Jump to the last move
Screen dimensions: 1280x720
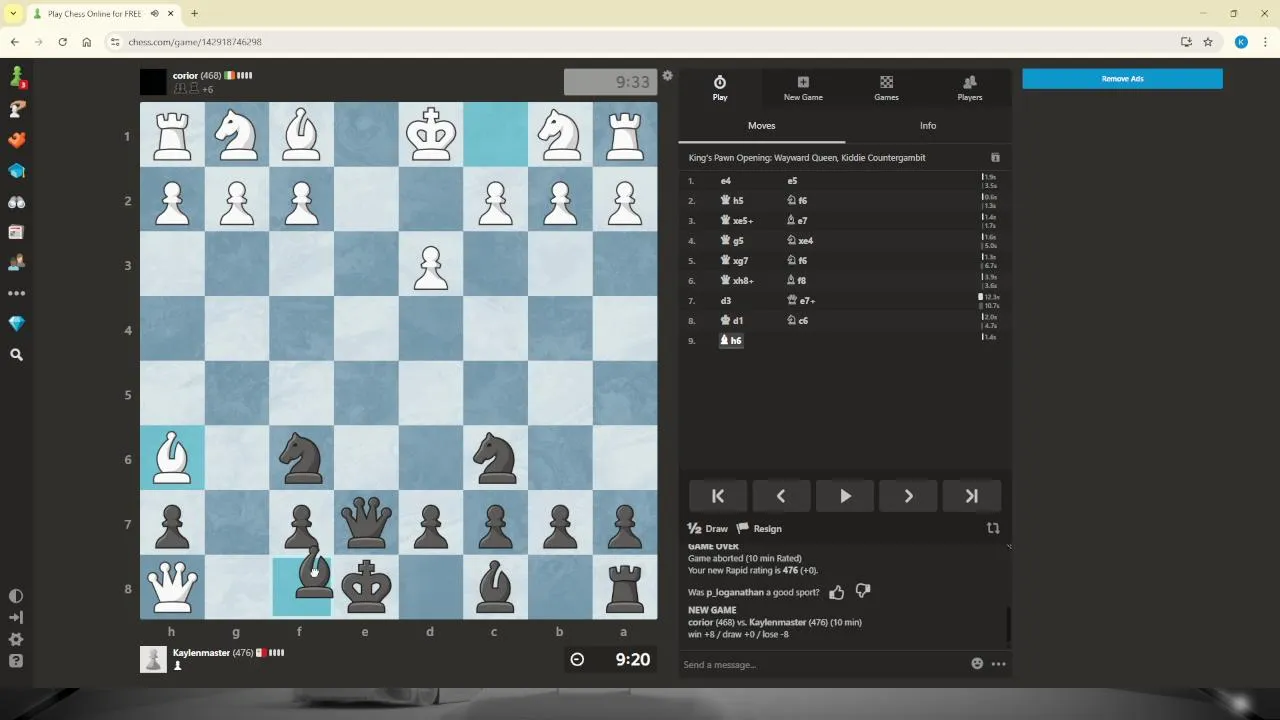pos(972,496)
